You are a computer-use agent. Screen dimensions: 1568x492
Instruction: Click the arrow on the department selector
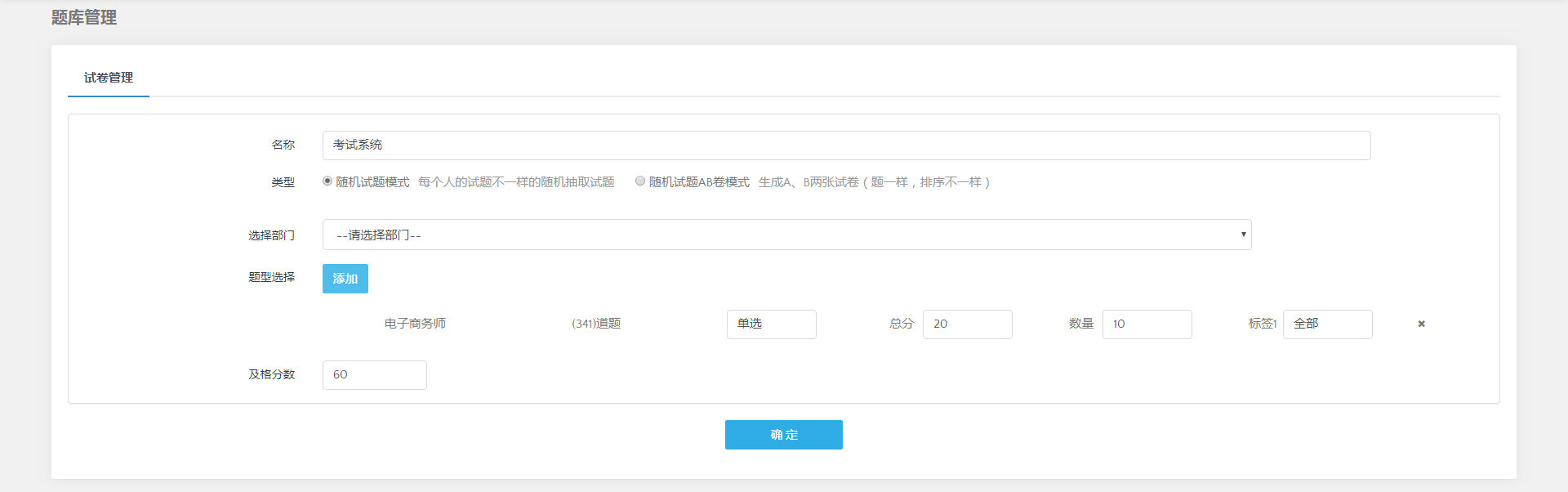pos(1243,235)
